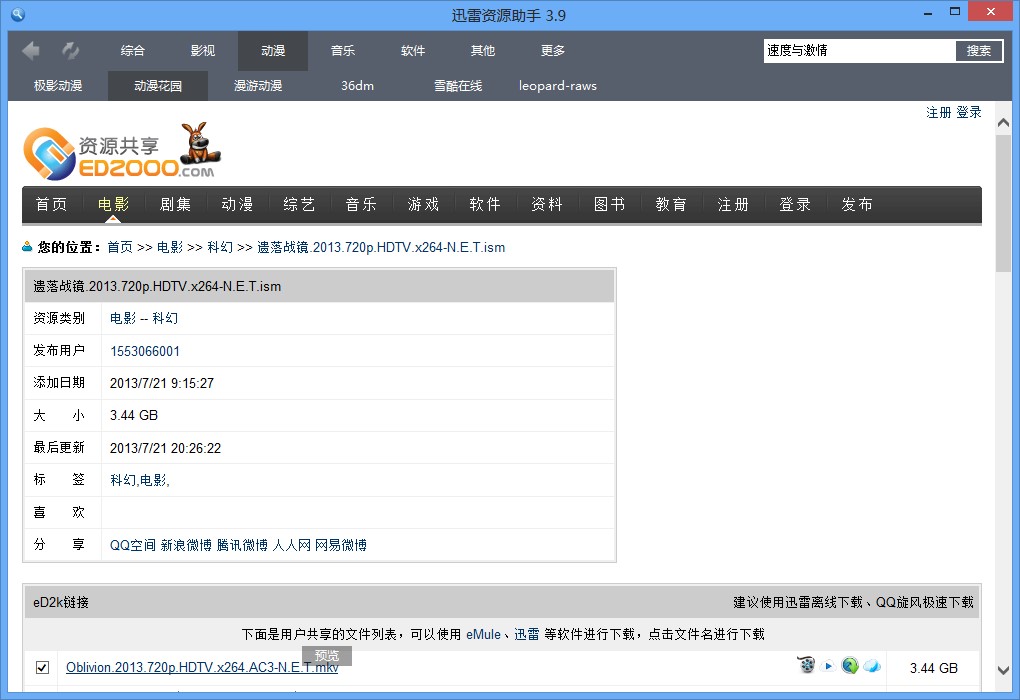
Task: Click the 首页 breadcrumb link
Action: click(x=120, y=247)
